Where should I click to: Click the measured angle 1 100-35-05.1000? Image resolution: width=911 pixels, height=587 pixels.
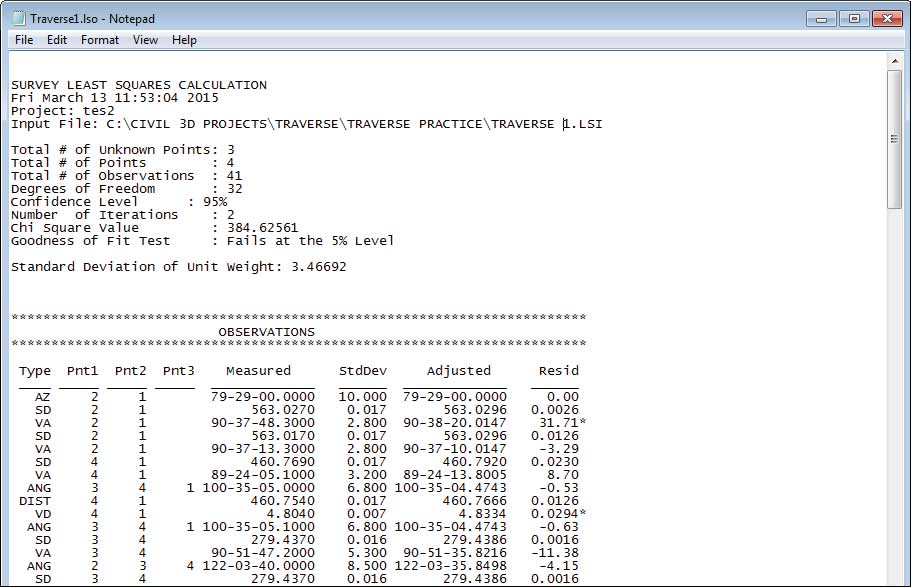[x=250, y=527]
